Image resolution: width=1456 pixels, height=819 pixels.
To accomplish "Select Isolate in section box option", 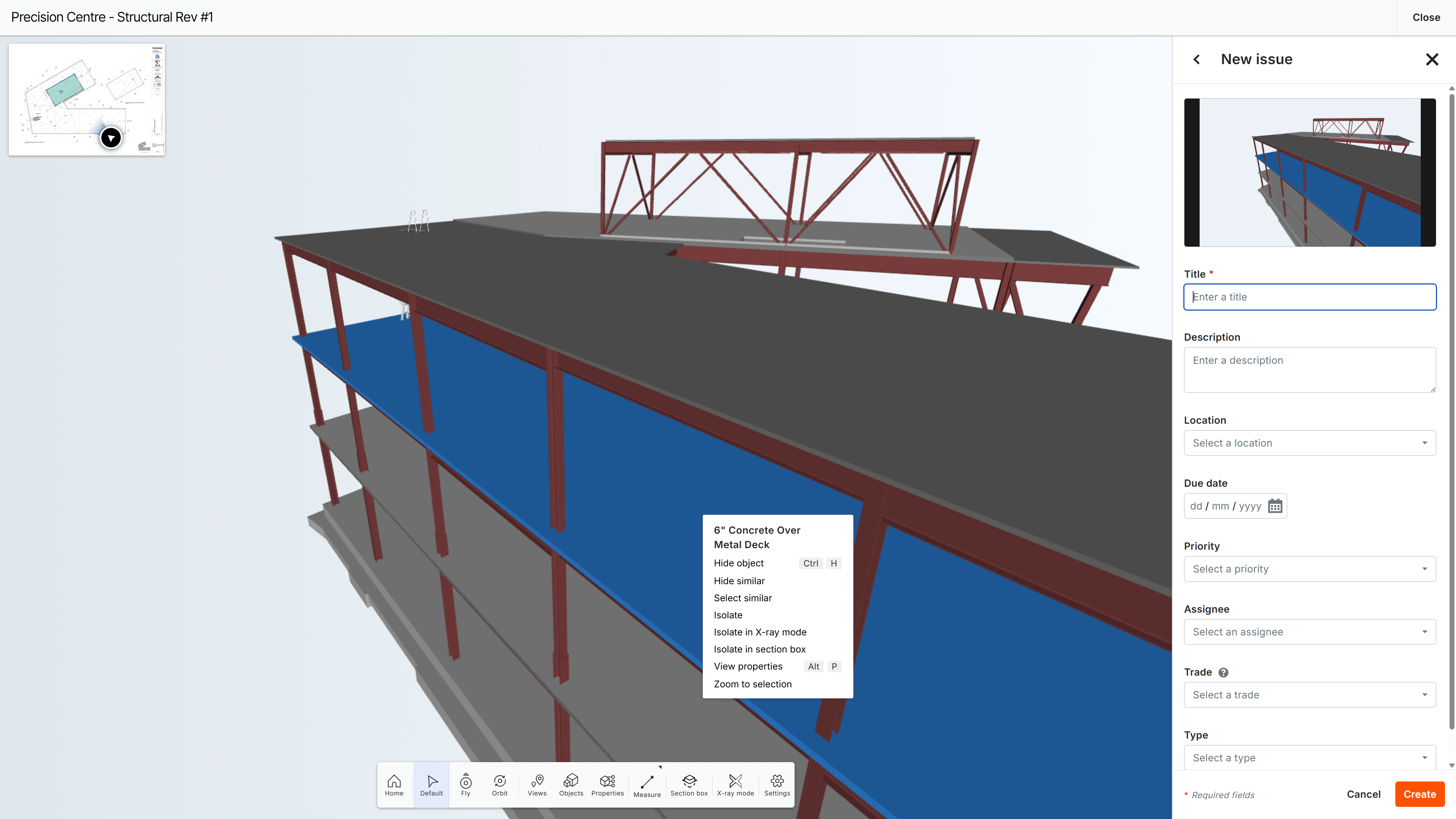I will 760,649.
